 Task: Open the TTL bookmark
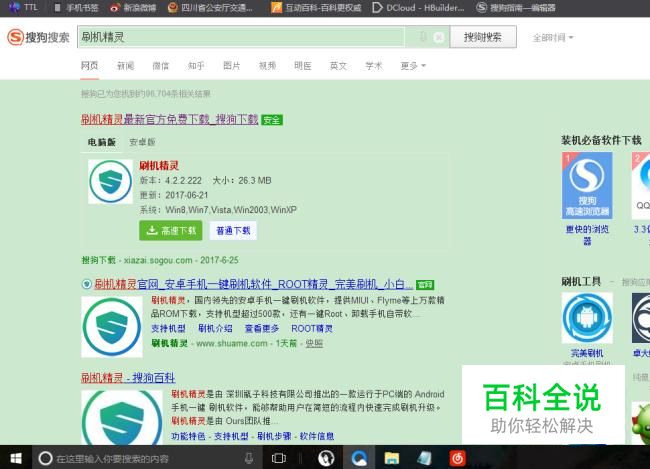(x=24, y=7)
